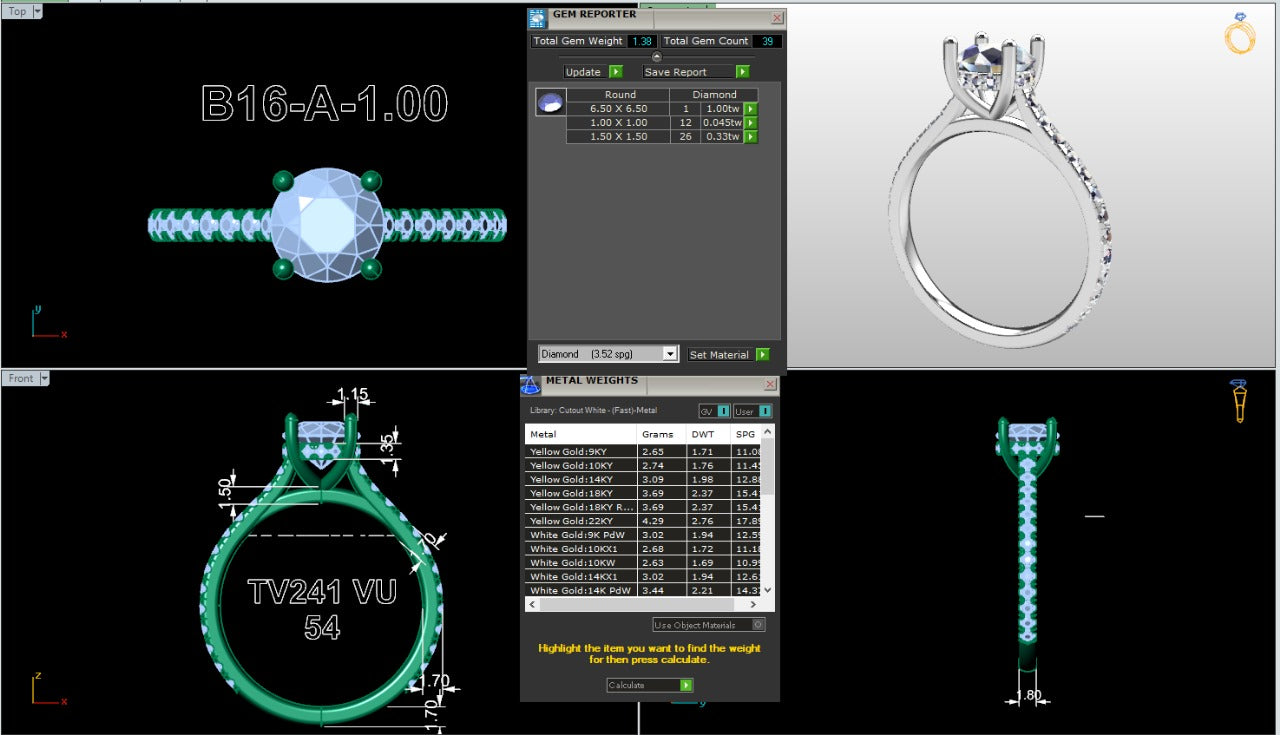Select the Yellow Gold:18KY row

pyautogui.click(x=643, y=493)
